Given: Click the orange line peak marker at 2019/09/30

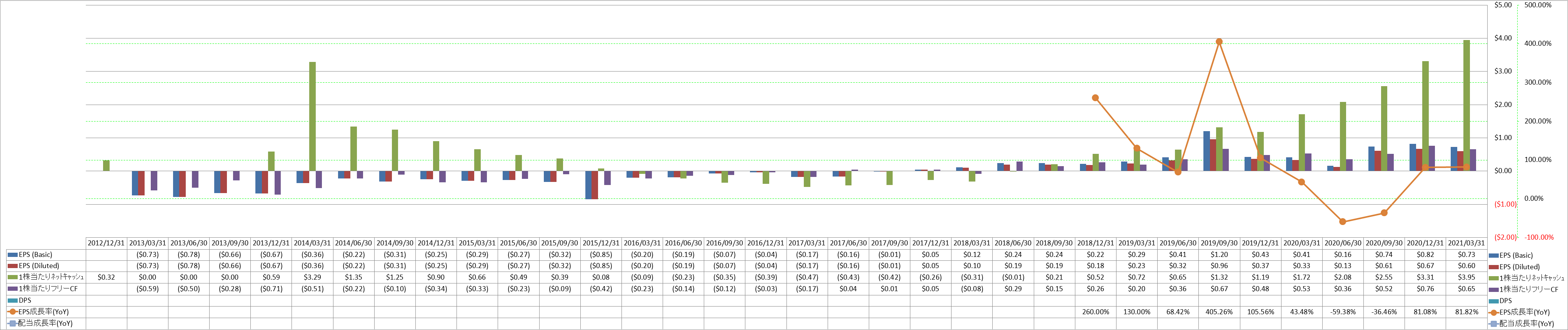Looking at the screenshot, I should (x=1219, y=42).
